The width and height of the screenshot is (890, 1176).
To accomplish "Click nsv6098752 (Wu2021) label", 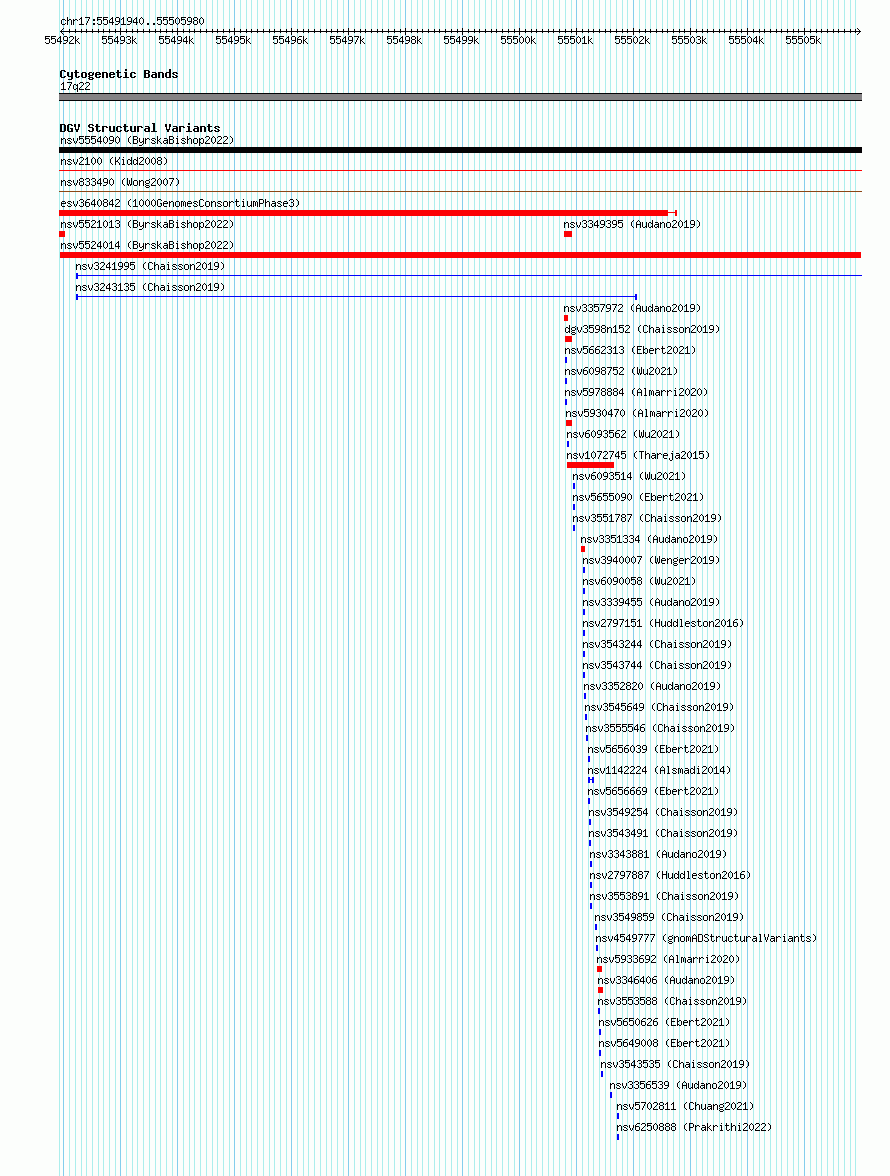I will [621, 371].
